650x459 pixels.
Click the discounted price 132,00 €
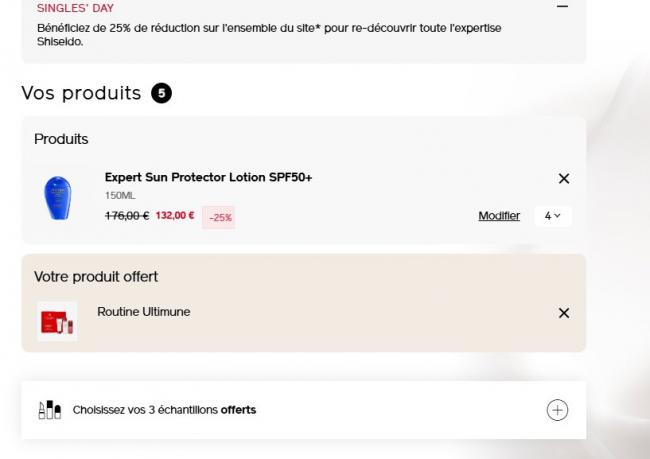point(175,216)
